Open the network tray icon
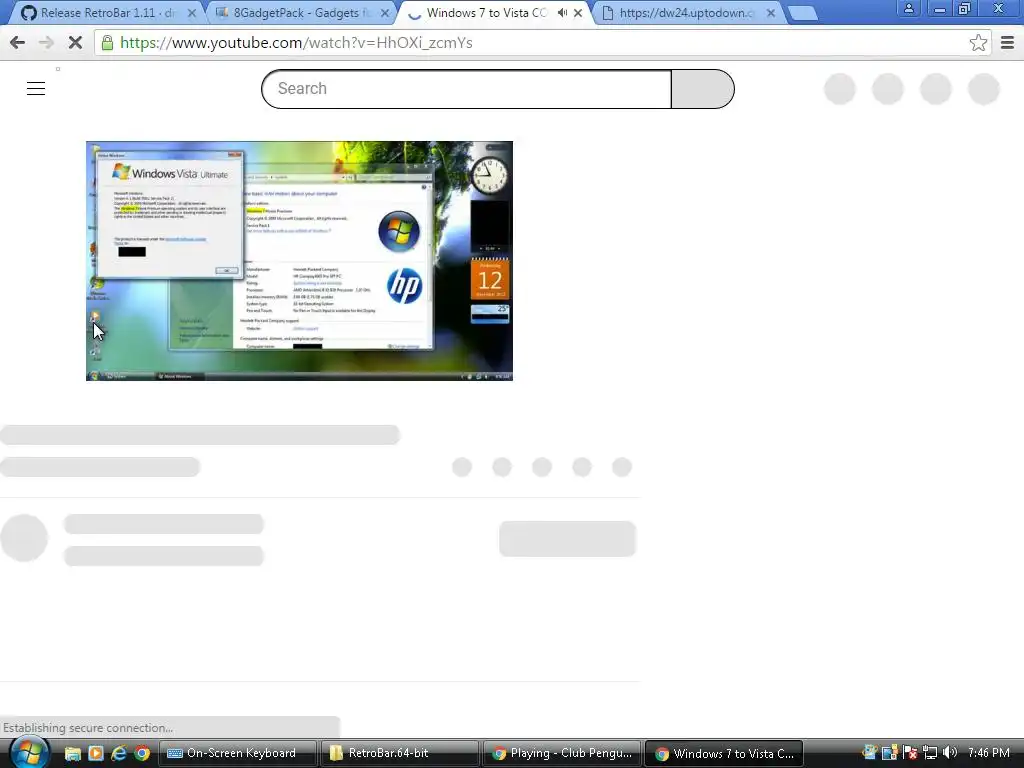The height and width of the screenshot is (768, 1024). 930,753
